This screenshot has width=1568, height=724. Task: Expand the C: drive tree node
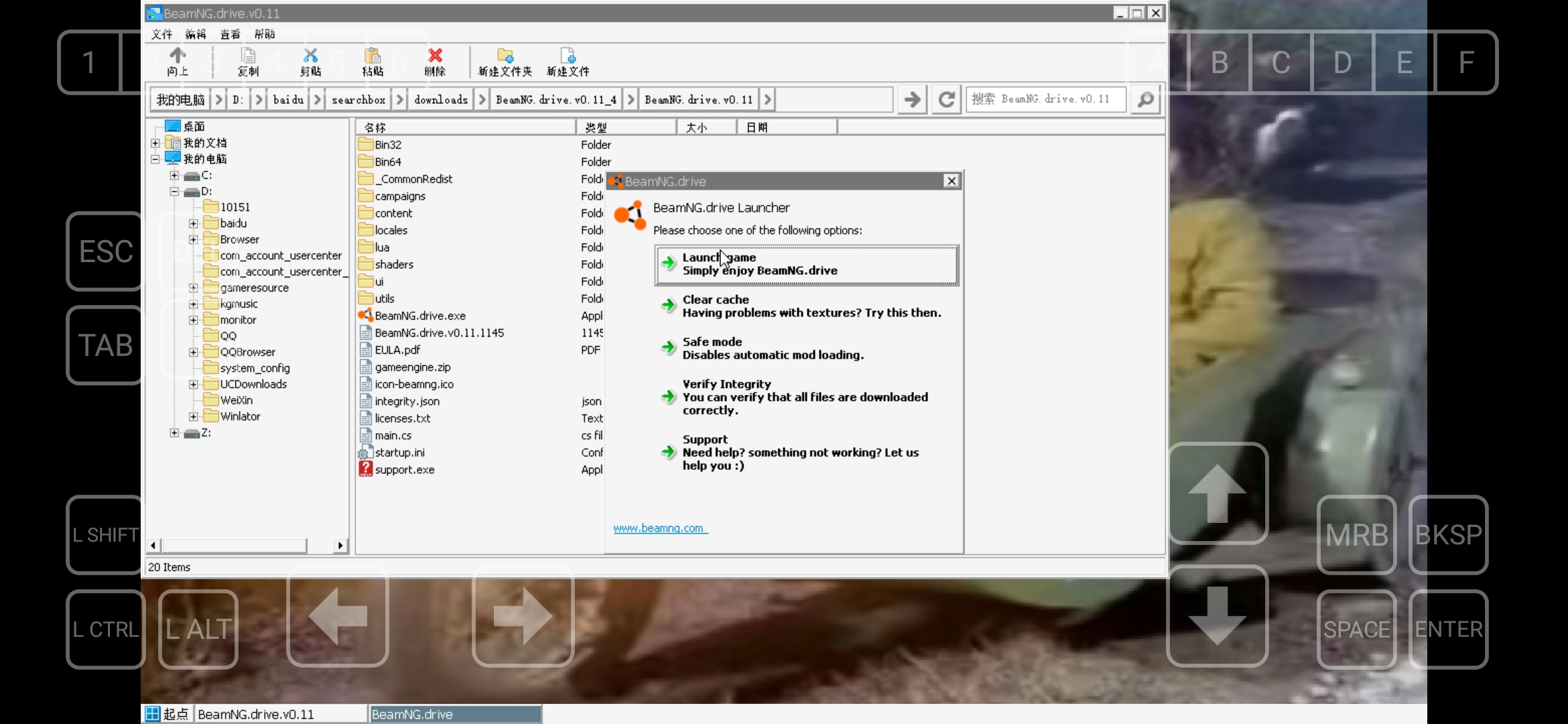pyautogui.click(x=174, y=176)
